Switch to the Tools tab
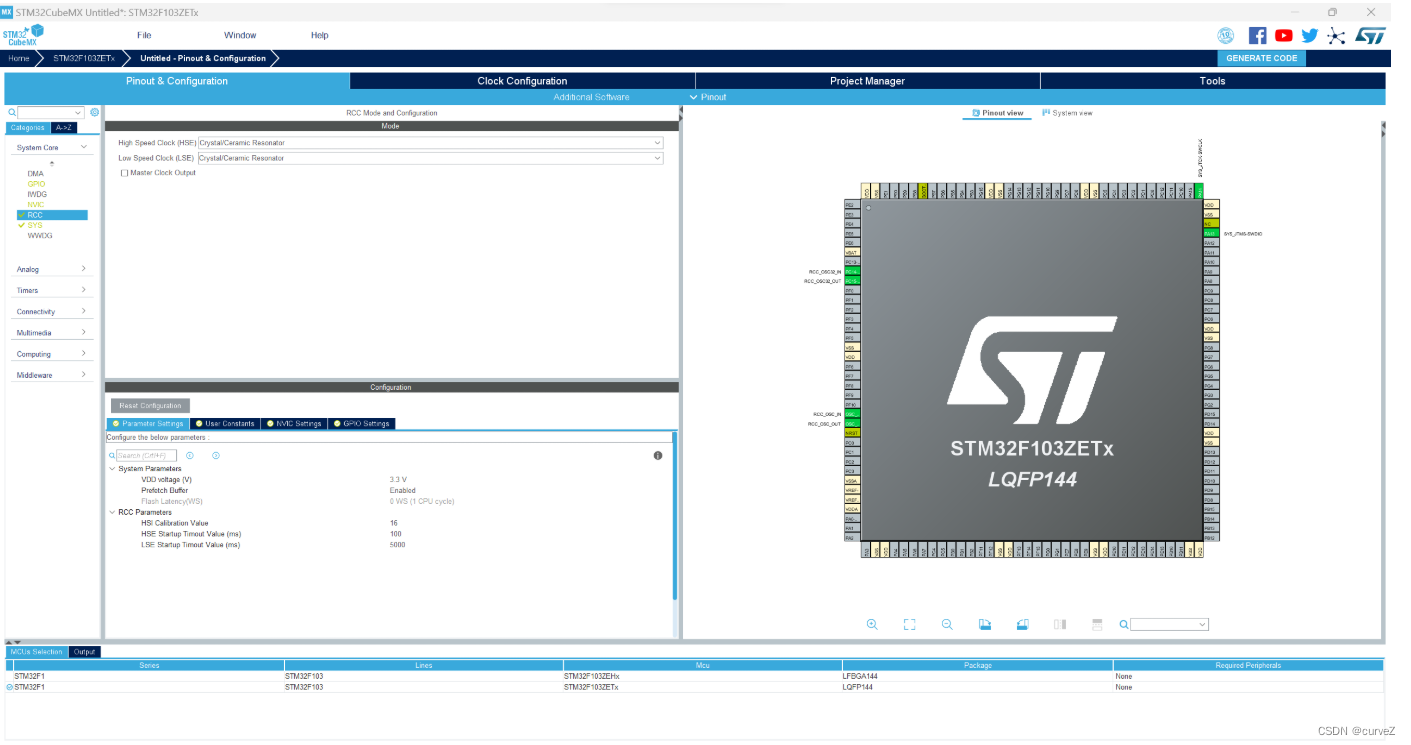 tap(1212, 81)
